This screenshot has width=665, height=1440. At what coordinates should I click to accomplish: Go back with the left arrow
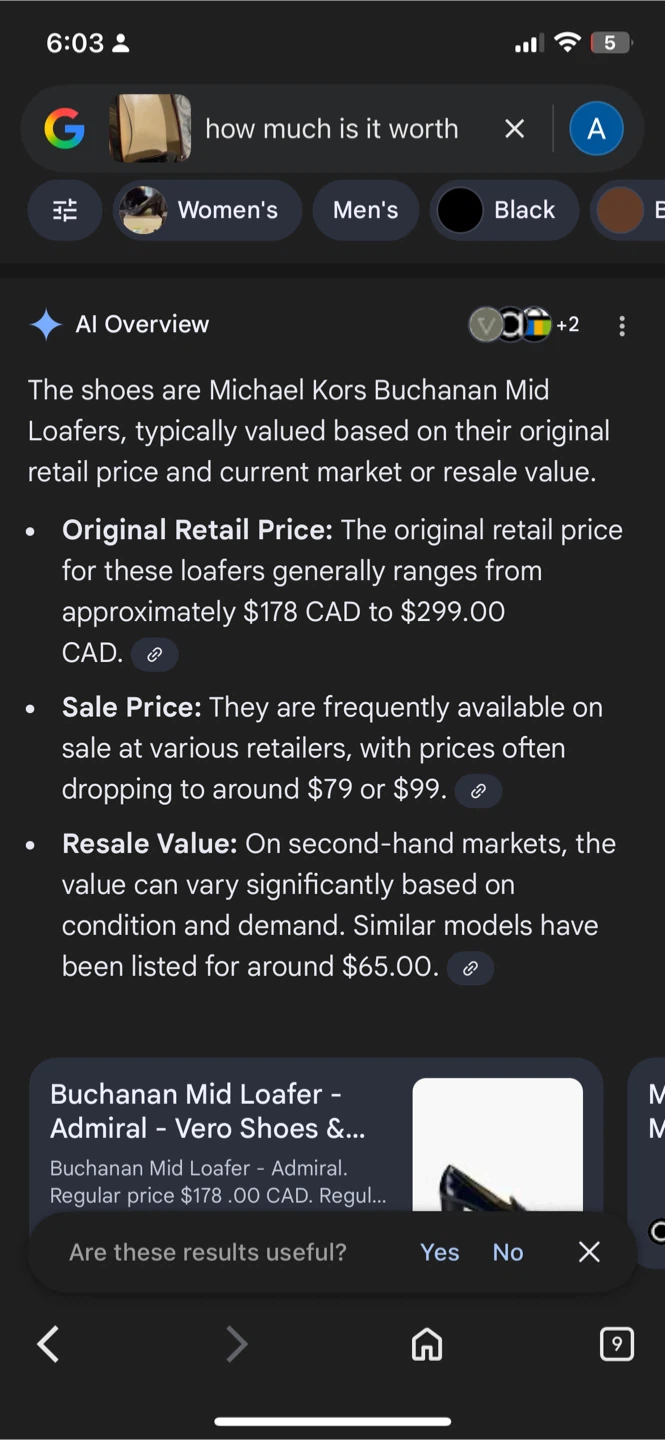[x=48, y=1344]
